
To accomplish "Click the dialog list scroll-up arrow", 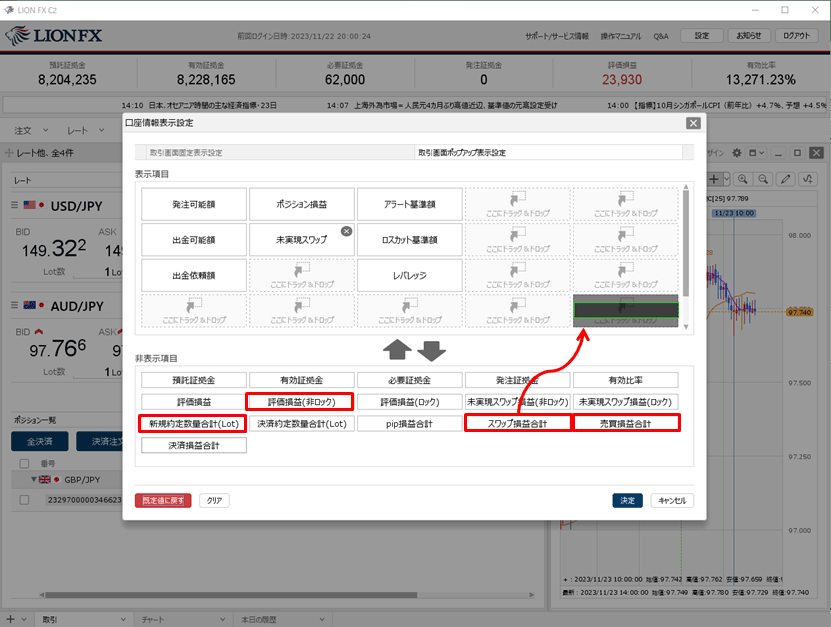I will coord(686,187).
